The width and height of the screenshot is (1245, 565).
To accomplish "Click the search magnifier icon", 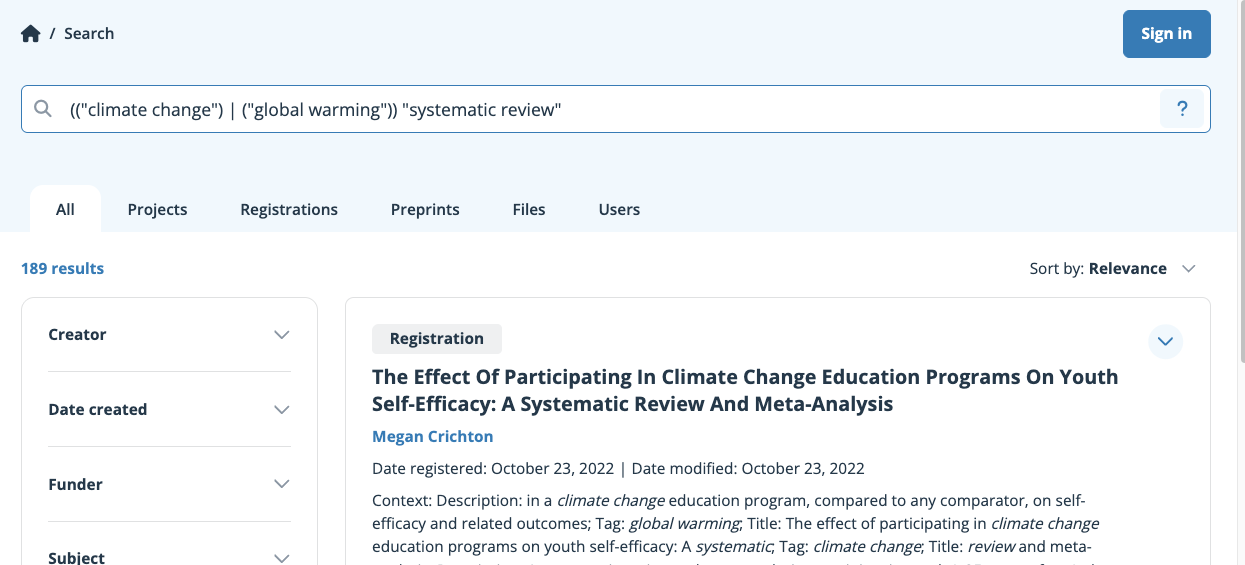I will (43, 109).
